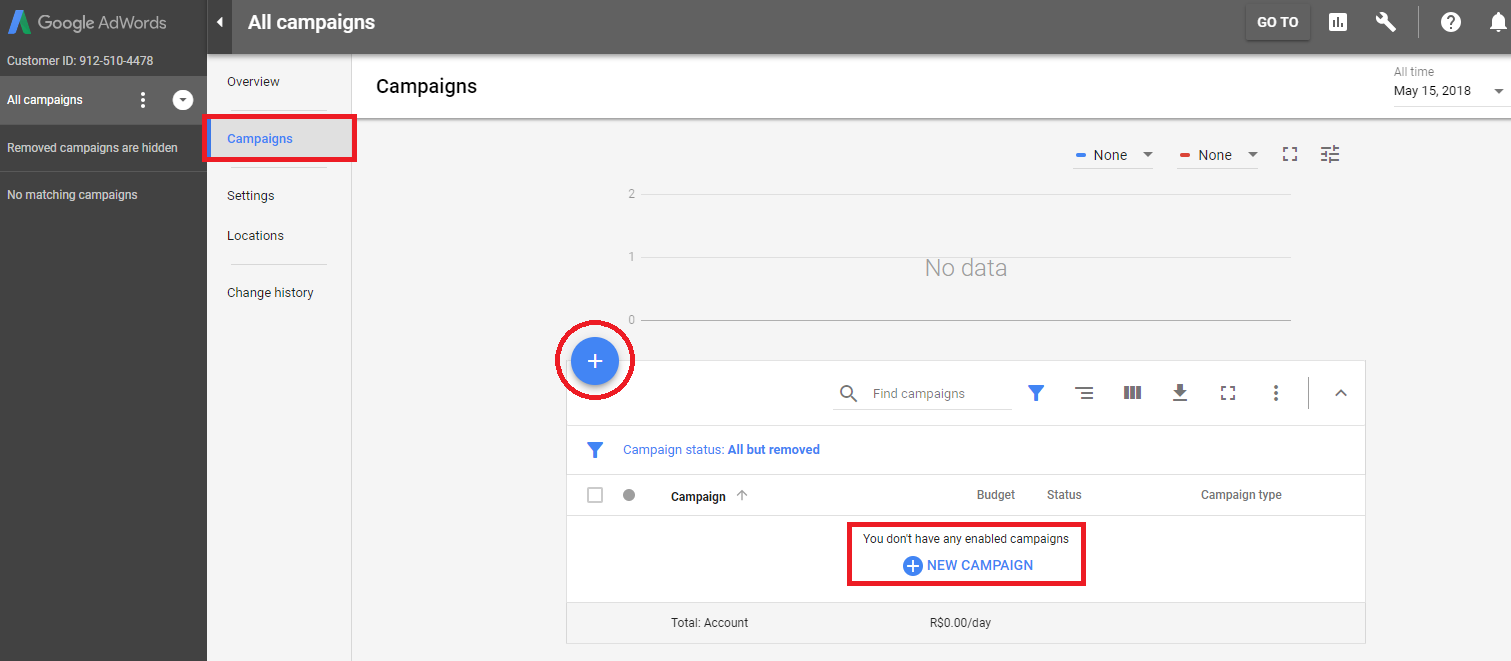Image resolution: width=1511 pixels, height=661 pixels.
Task: Open the columns icon in table toolbar
Action: [1132, 393]
